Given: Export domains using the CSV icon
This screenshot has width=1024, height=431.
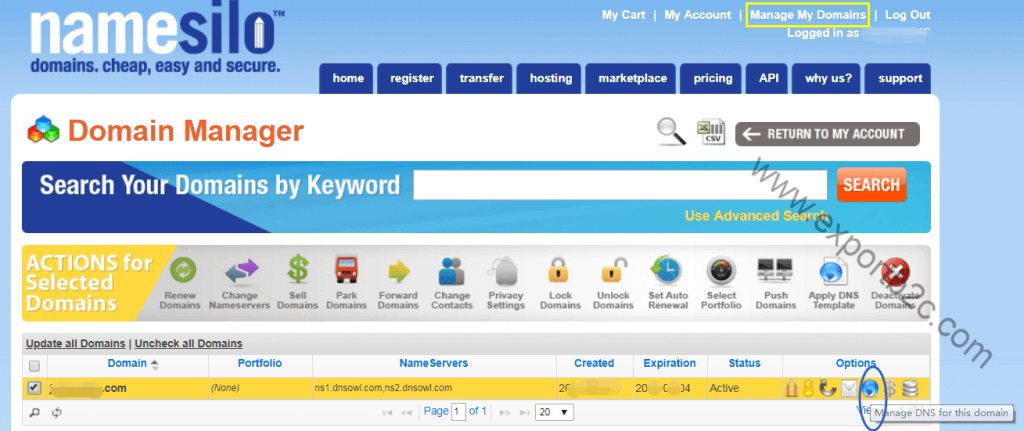Looking at the screenshot, I should click(x=711, y=132).
